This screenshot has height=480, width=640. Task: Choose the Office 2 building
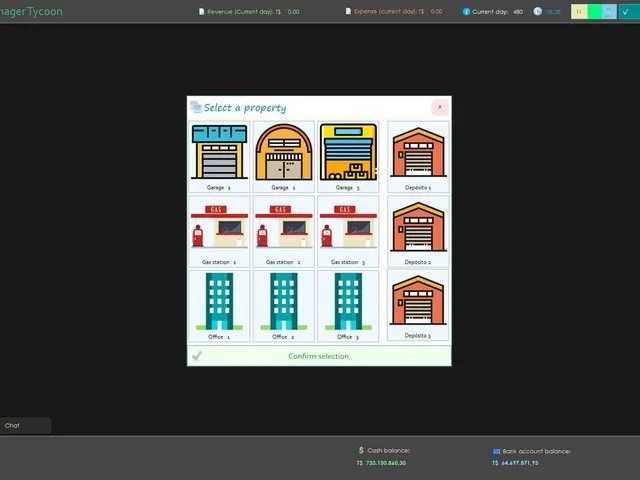click(284, 306)
